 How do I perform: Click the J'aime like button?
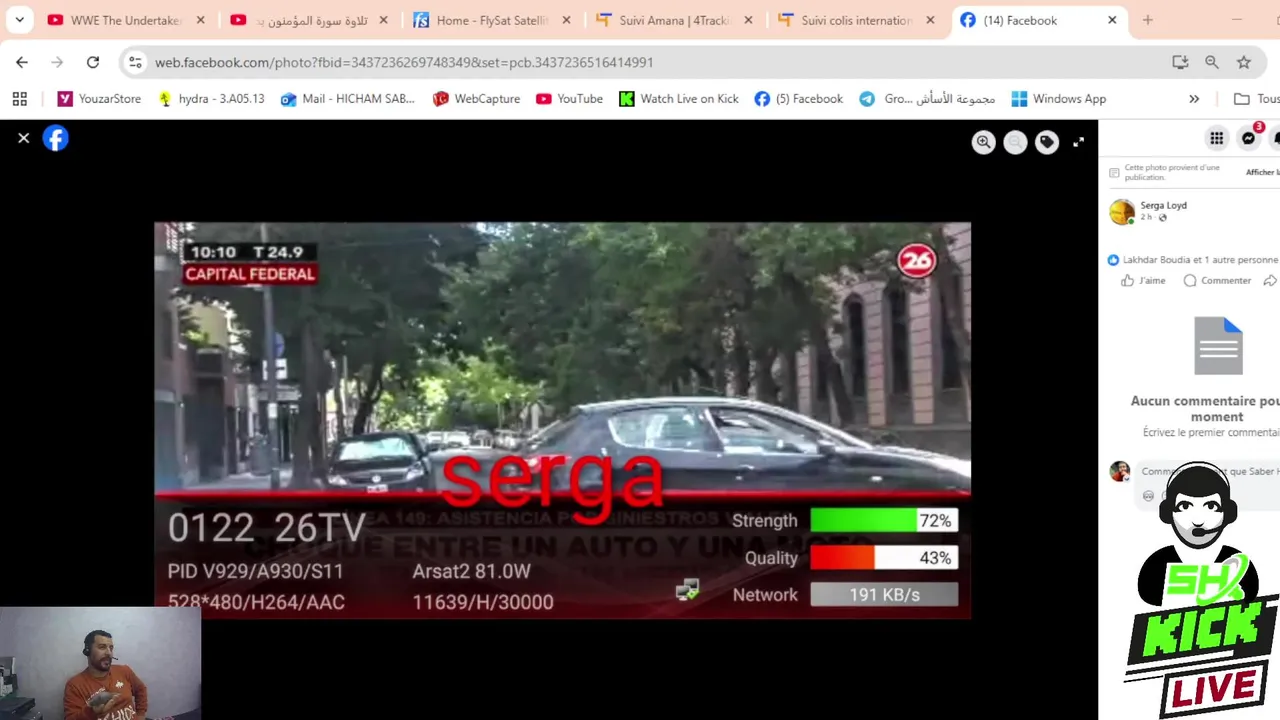(x=1143, y=281)
